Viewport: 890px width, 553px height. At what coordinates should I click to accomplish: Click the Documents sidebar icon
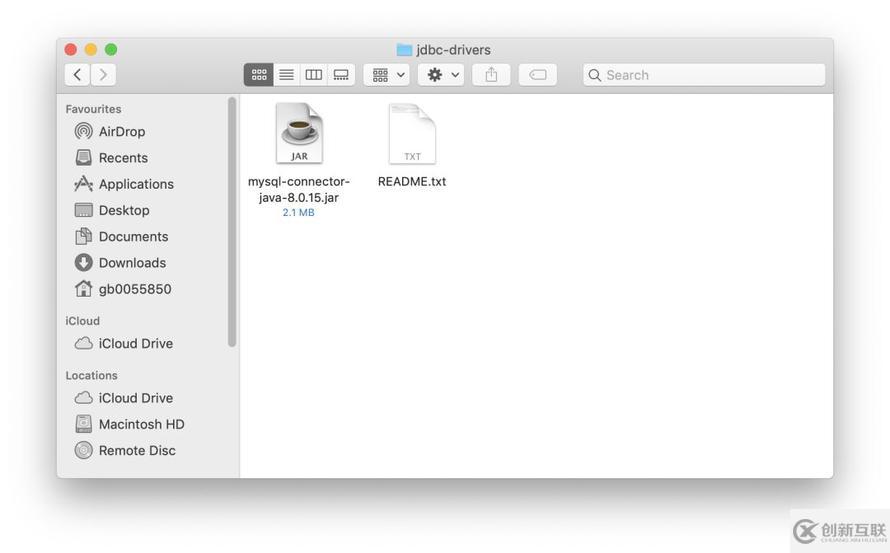tap(83, 236)
